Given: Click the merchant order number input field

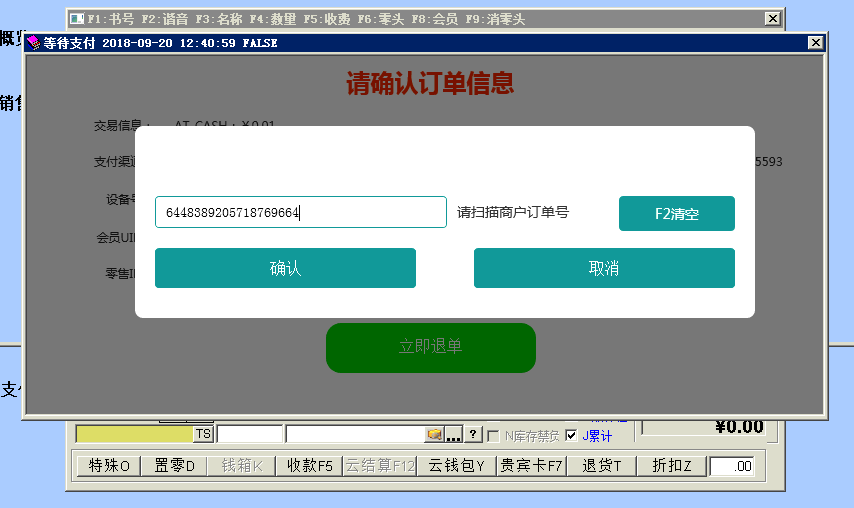Looking at the screenshot, I should click(300, 212).
